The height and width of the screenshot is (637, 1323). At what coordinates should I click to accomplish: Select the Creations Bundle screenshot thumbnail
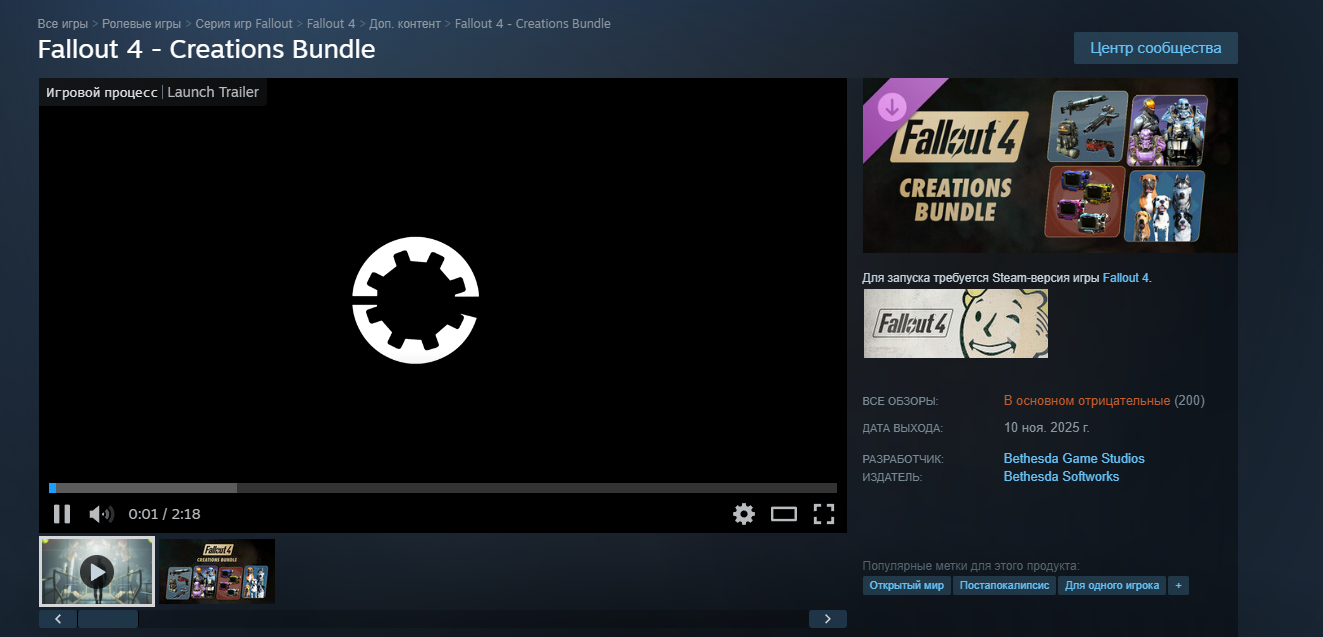click(x=217, y=572)
